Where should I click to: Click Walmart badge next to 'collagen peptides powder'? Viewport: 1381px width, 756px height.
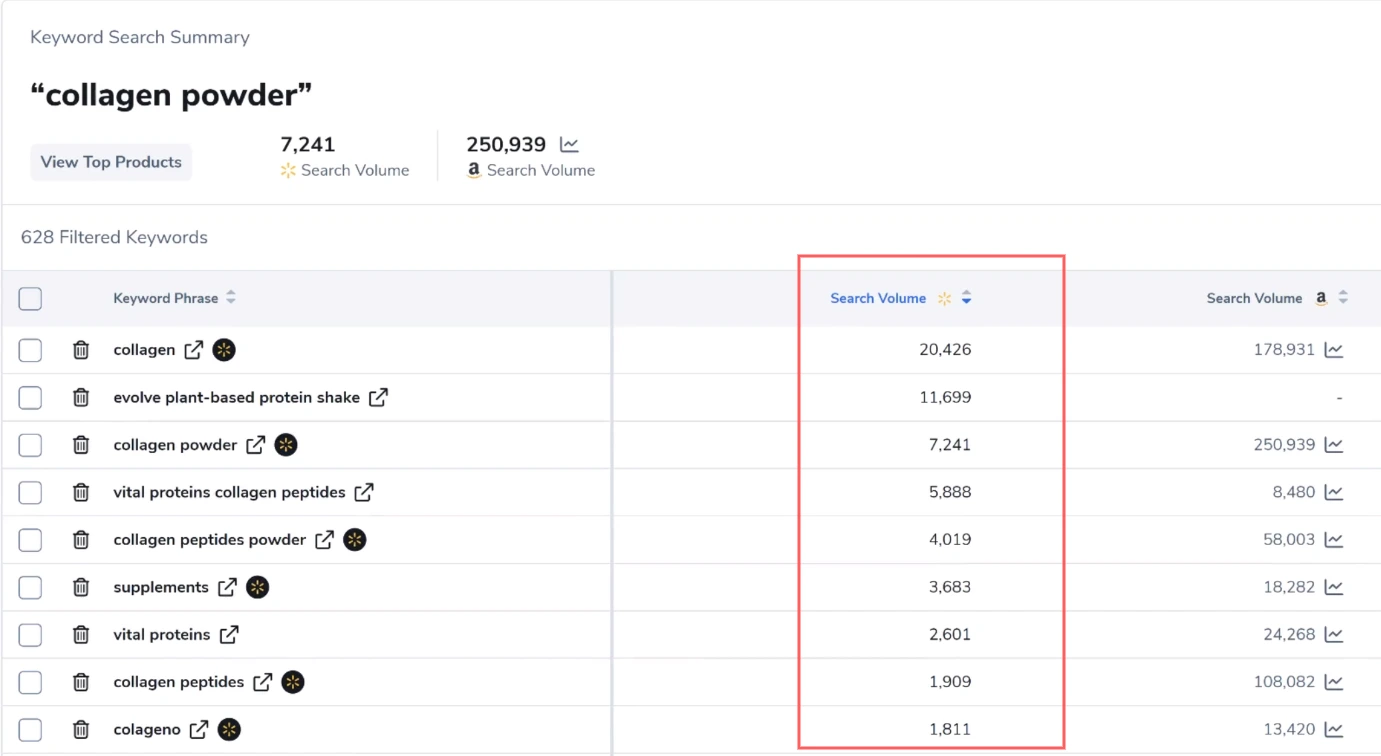coord(355,540)
